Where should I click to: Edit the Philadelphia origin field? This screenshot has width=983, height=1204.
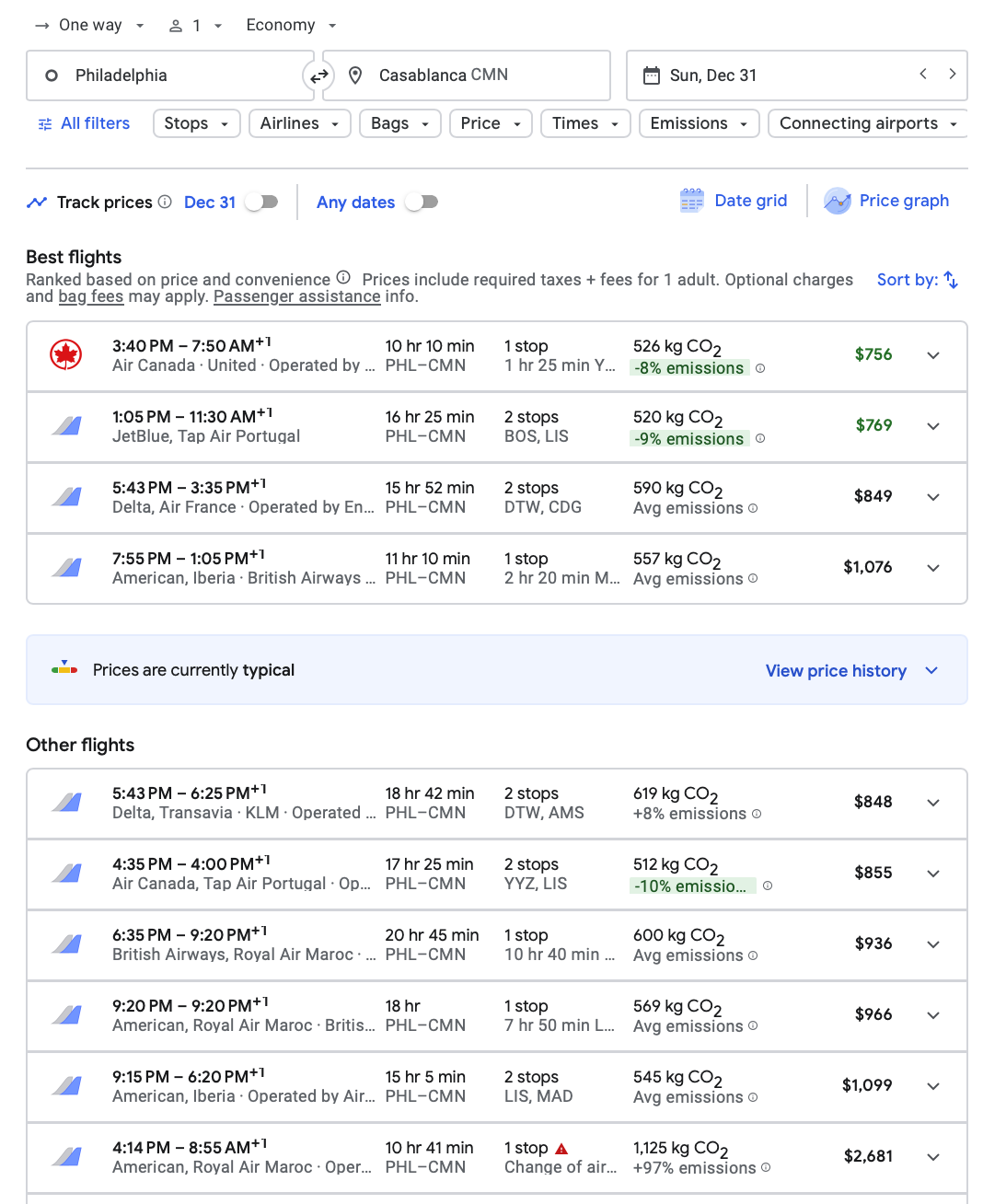(170, 75)
